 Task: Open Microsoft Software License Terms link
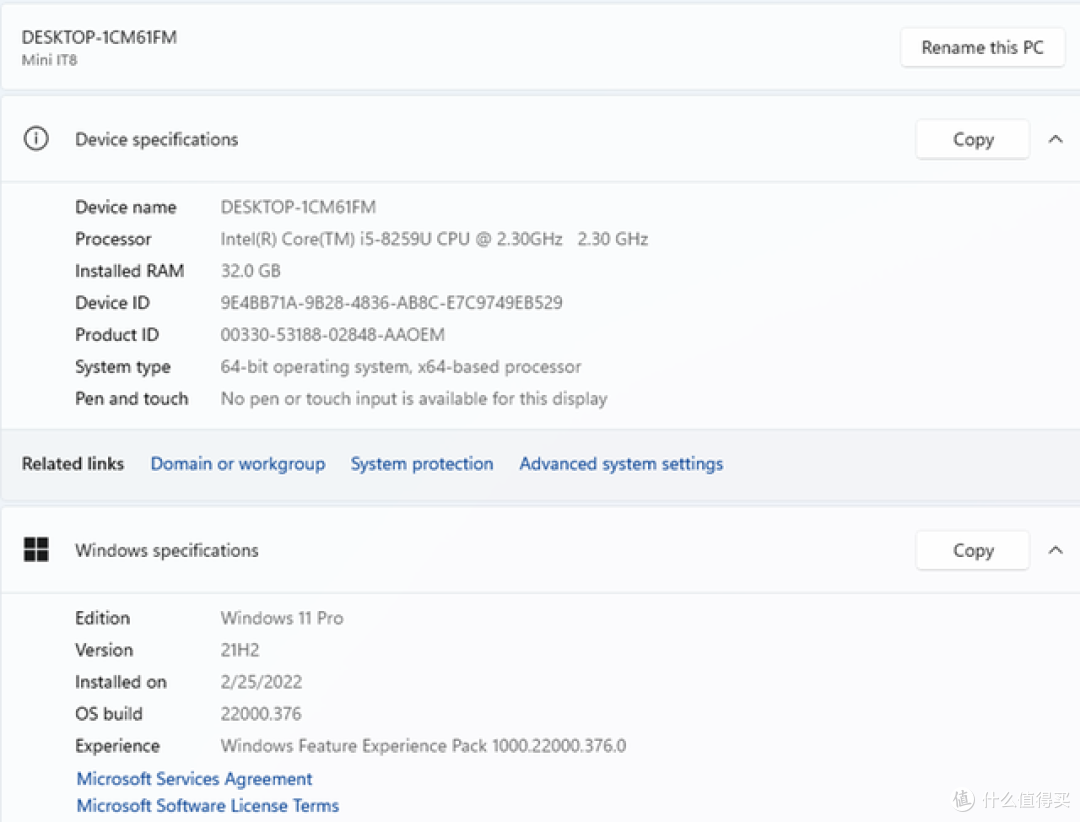point(207,805)
